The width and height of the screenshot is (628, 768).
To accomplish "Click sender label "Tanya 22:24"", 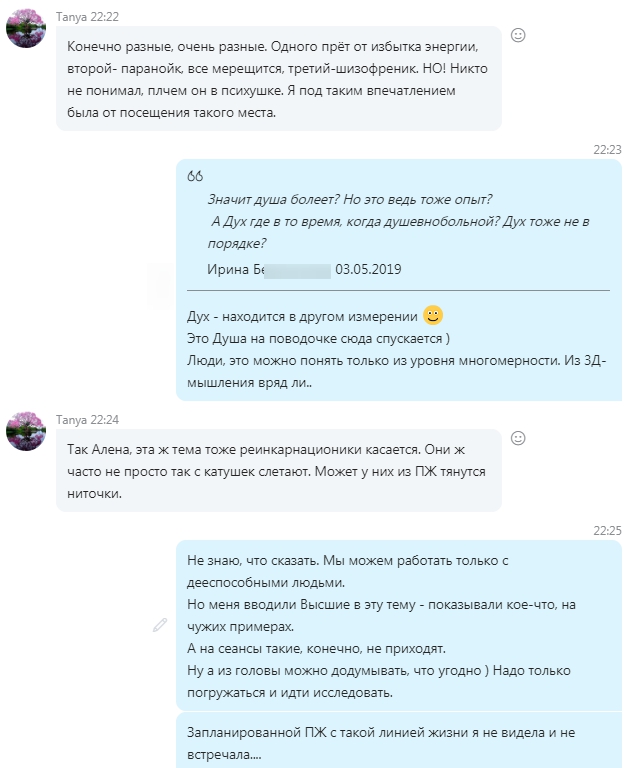I will [x=87, y=420].
